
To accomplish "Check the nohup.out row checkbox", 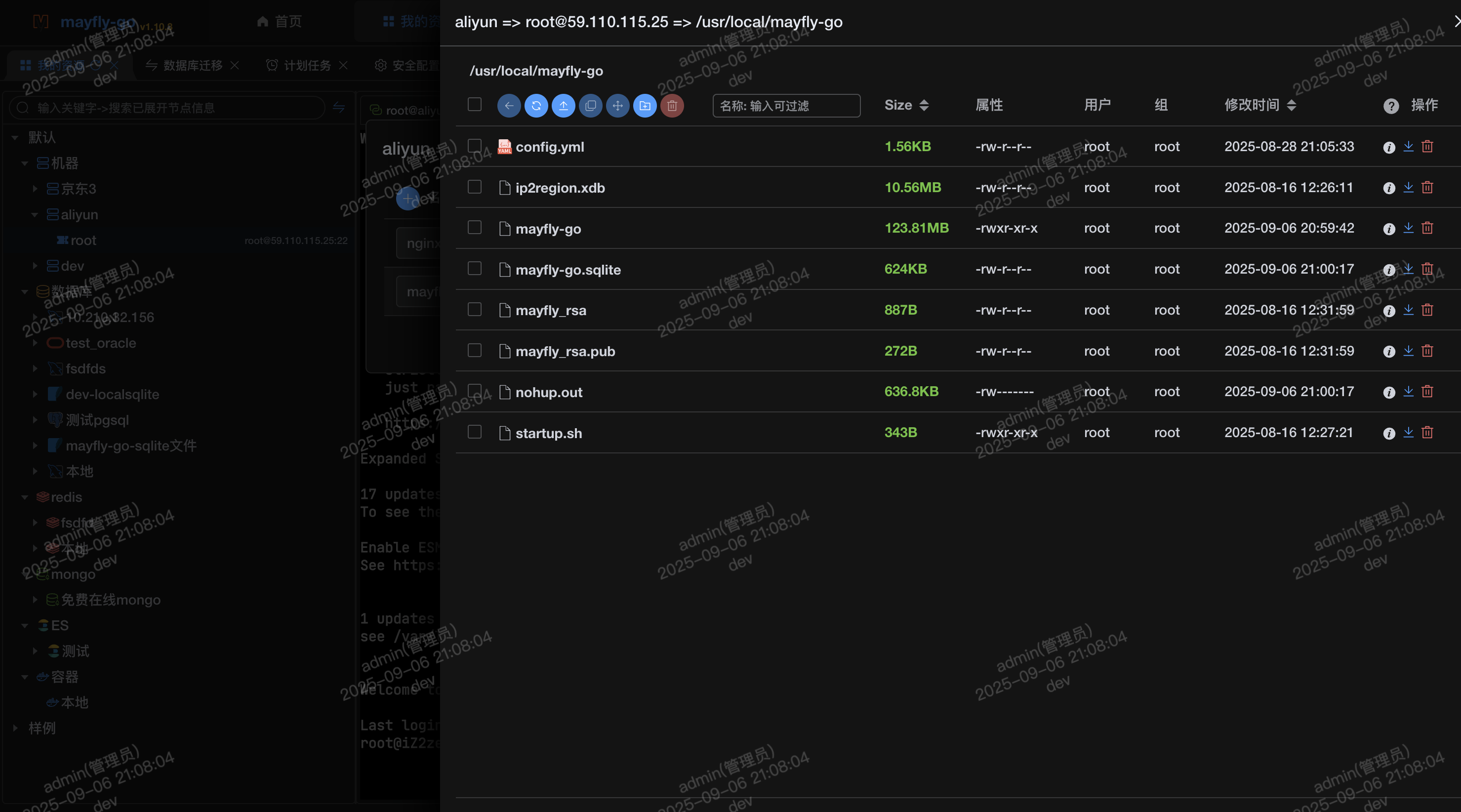I will click(474, 391).
